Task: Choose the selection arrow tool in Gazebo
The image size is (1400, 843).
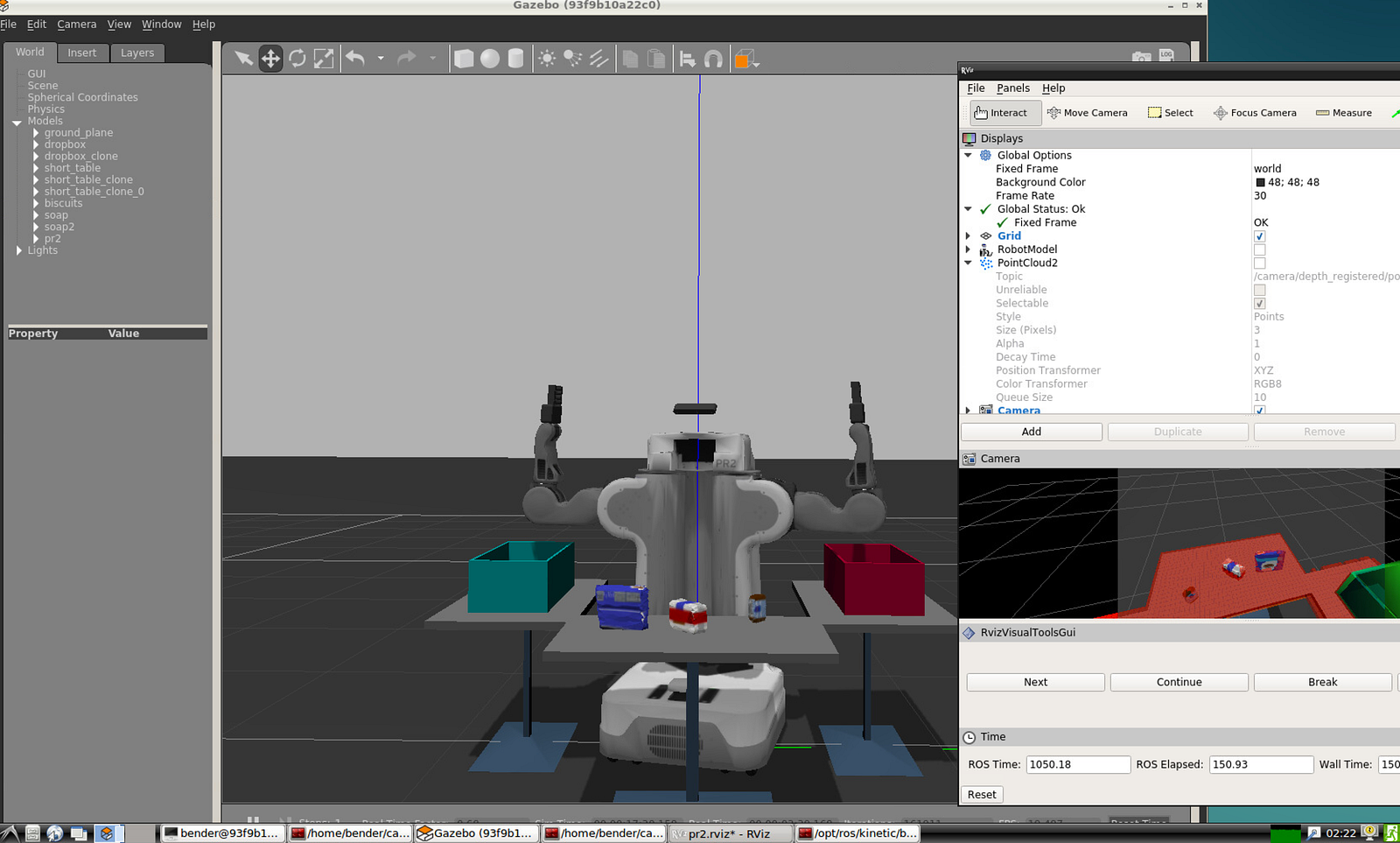Action: pos(243,59)
